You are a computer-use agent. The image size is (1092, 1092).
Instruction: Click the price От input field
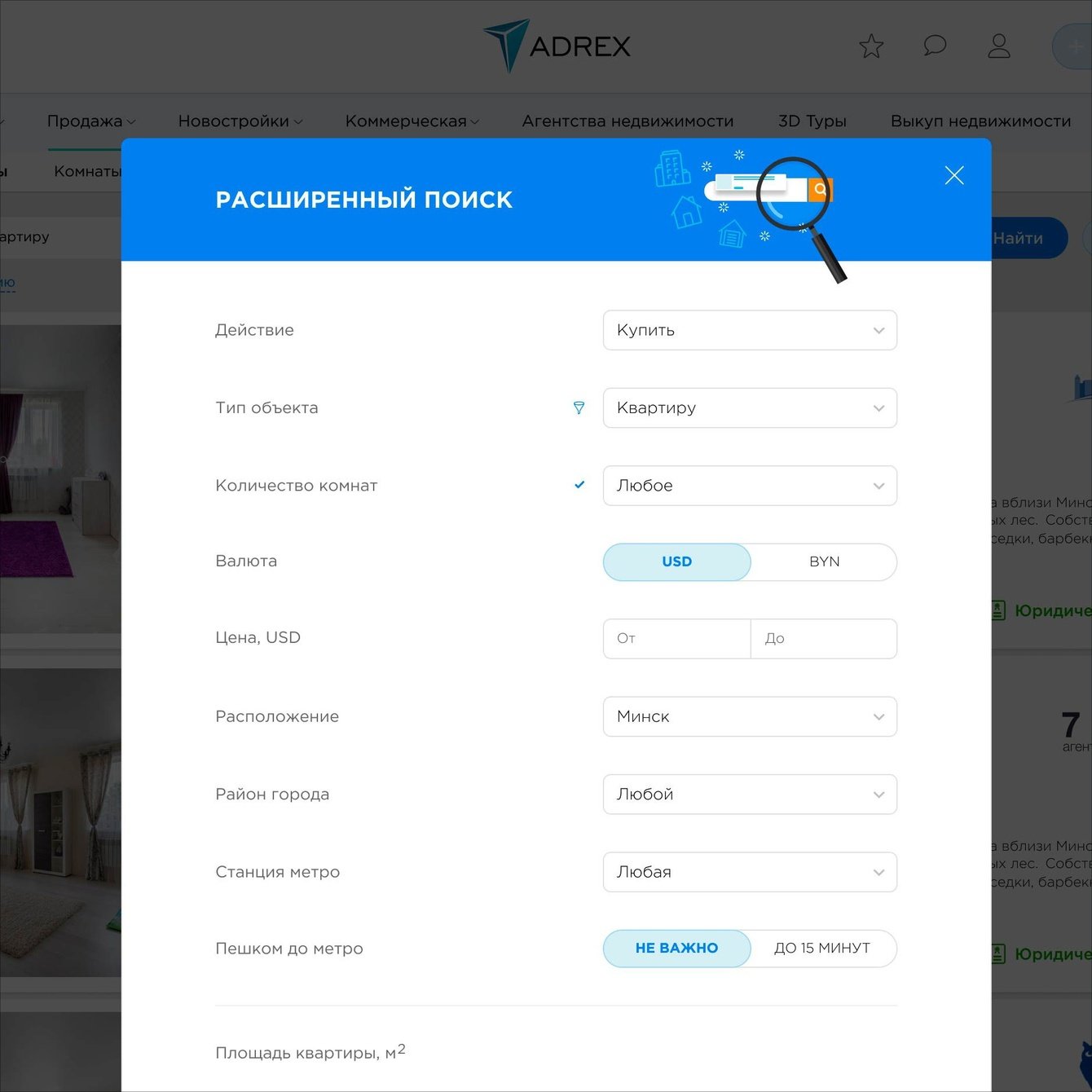pyautogui.click(x=676, y=639)
